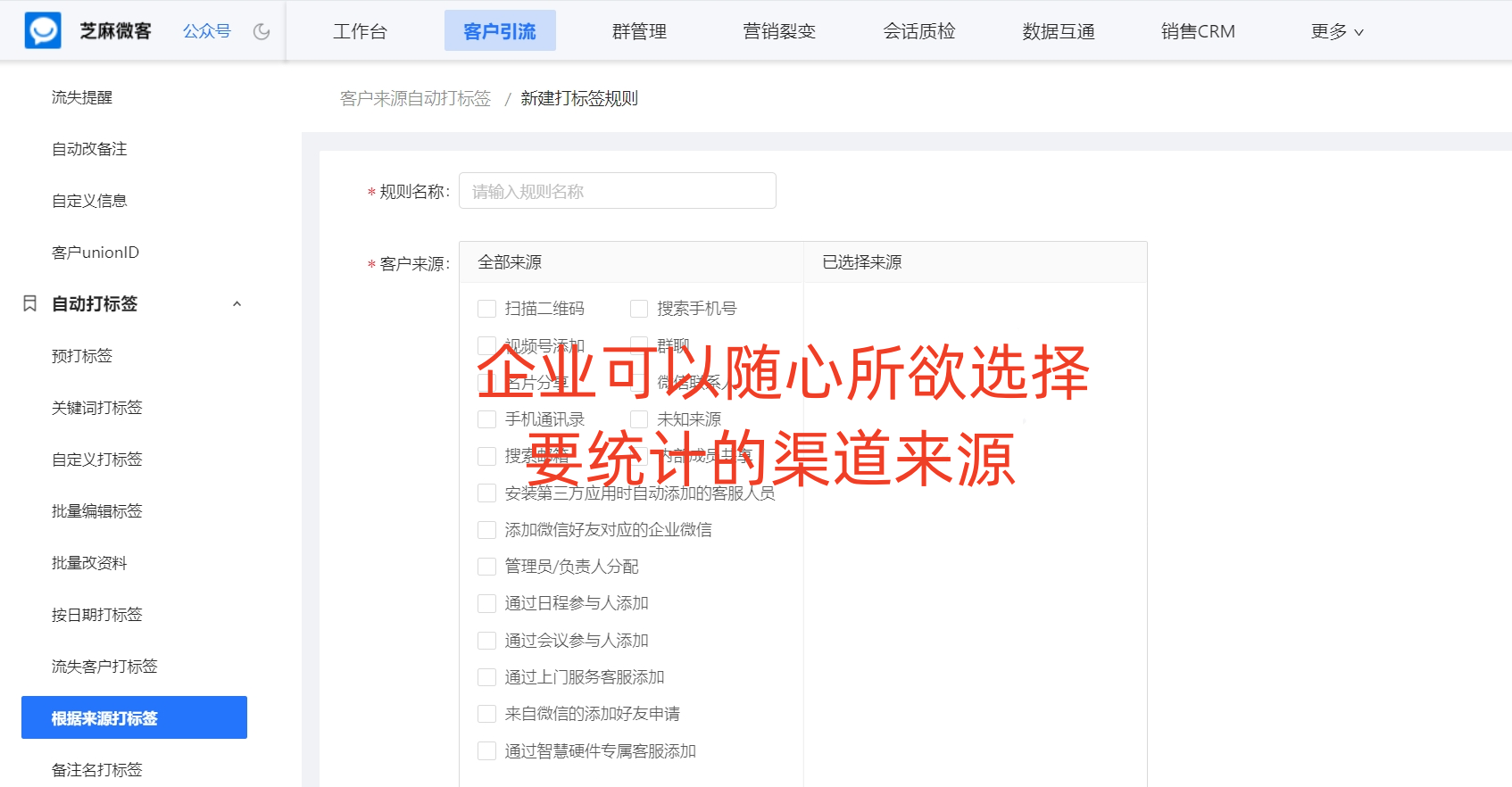Click the 芝麻微客 logo icon
This screenshot has height=787, width=1512.
click(43, 30)
